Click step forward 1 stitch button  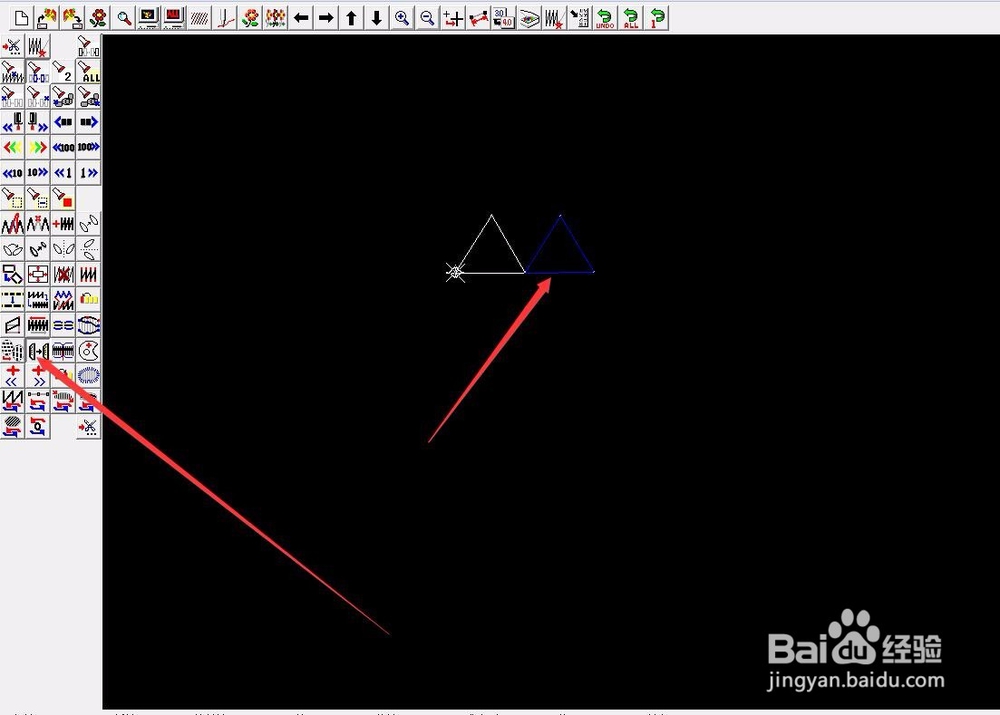[x=89, y=173]
